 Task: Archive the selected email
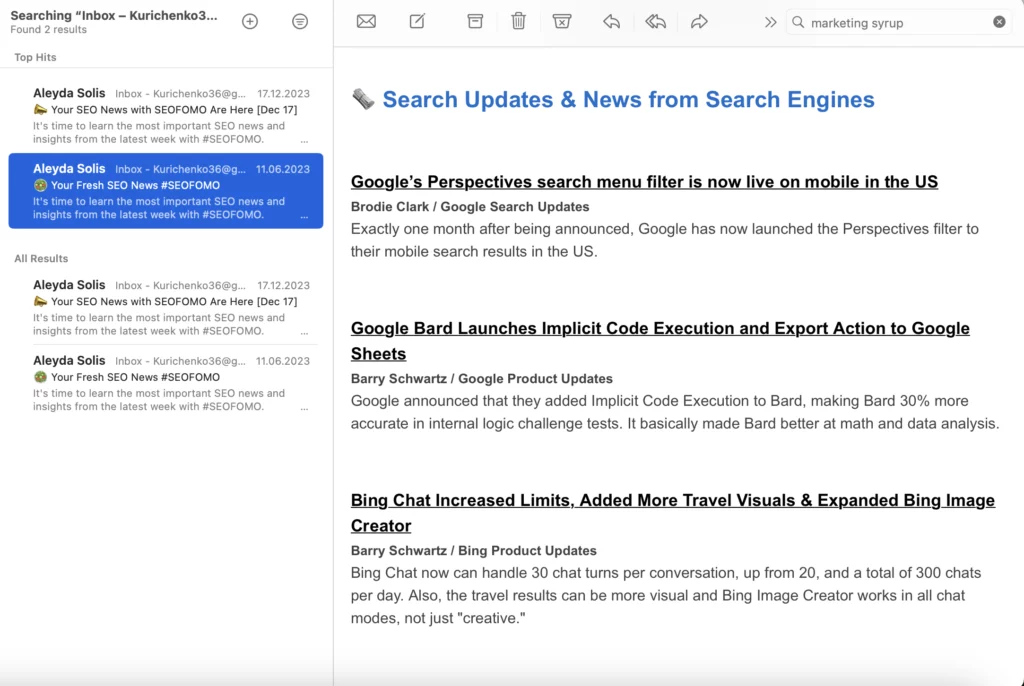[x=475, y=21]
